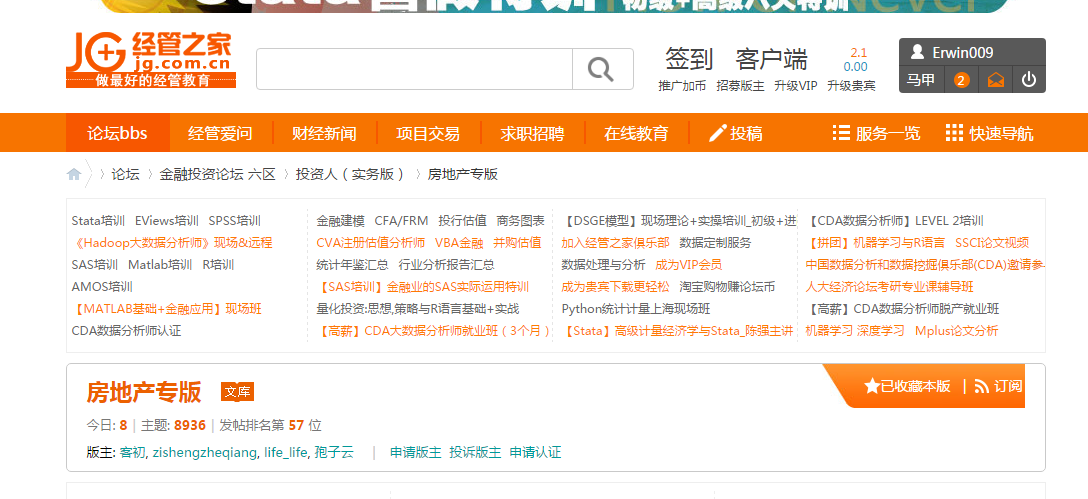Click the 经管之家 site logo
Viewport: 1088px width, 499px height.
151,60
